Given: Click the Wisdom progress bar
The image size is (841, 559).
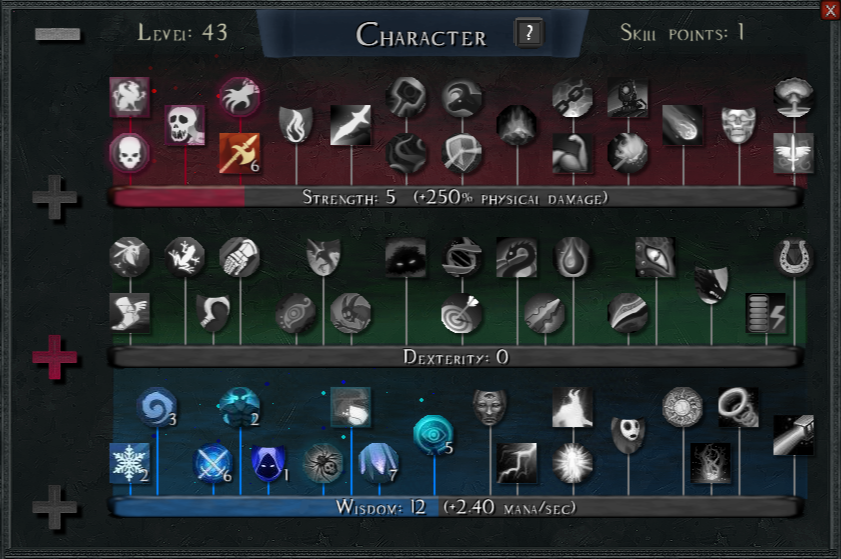Looking at the screenshot, I should pyautogui.click(x=456, y=507).
